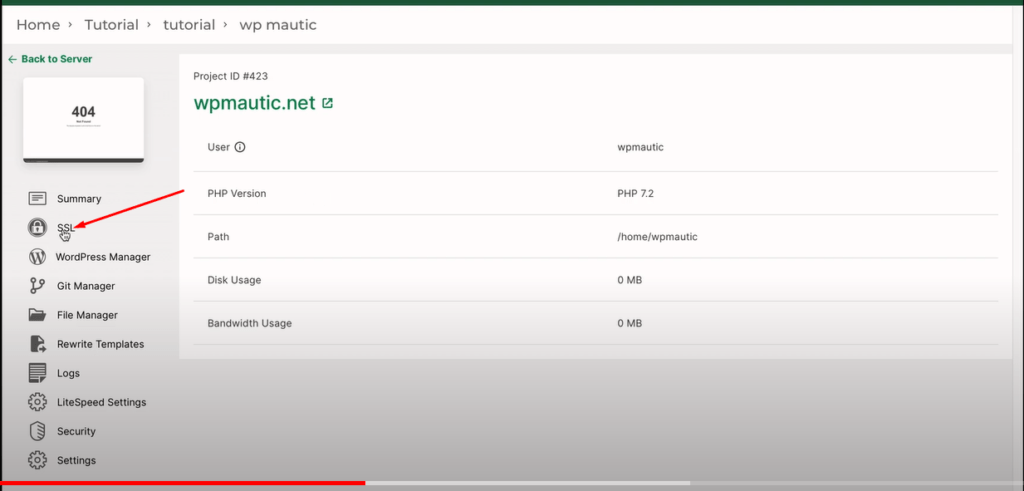Open the Security menu label

coord(76,432)
